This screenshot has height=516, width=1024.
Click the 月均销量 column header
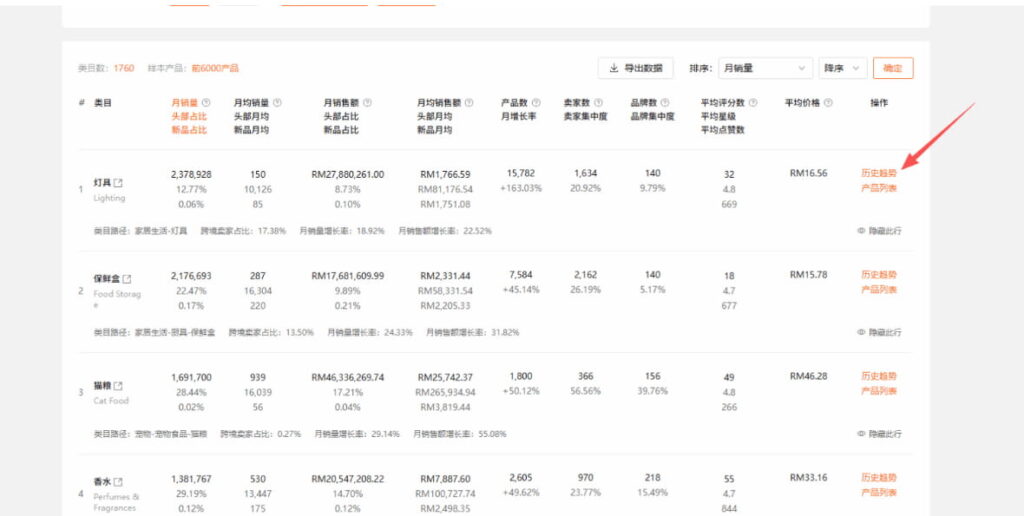coord(251,103)
